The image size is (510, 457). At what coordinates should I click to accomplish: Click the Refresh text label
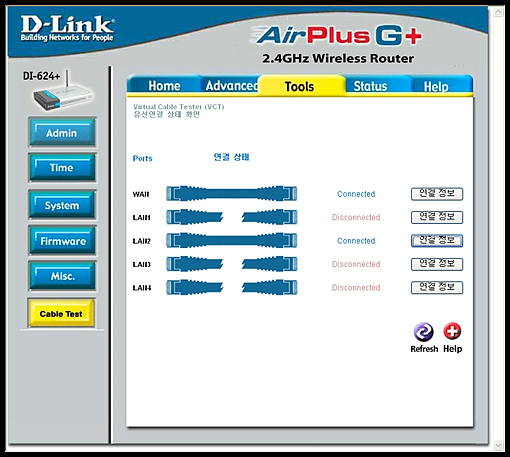[424, 349]
